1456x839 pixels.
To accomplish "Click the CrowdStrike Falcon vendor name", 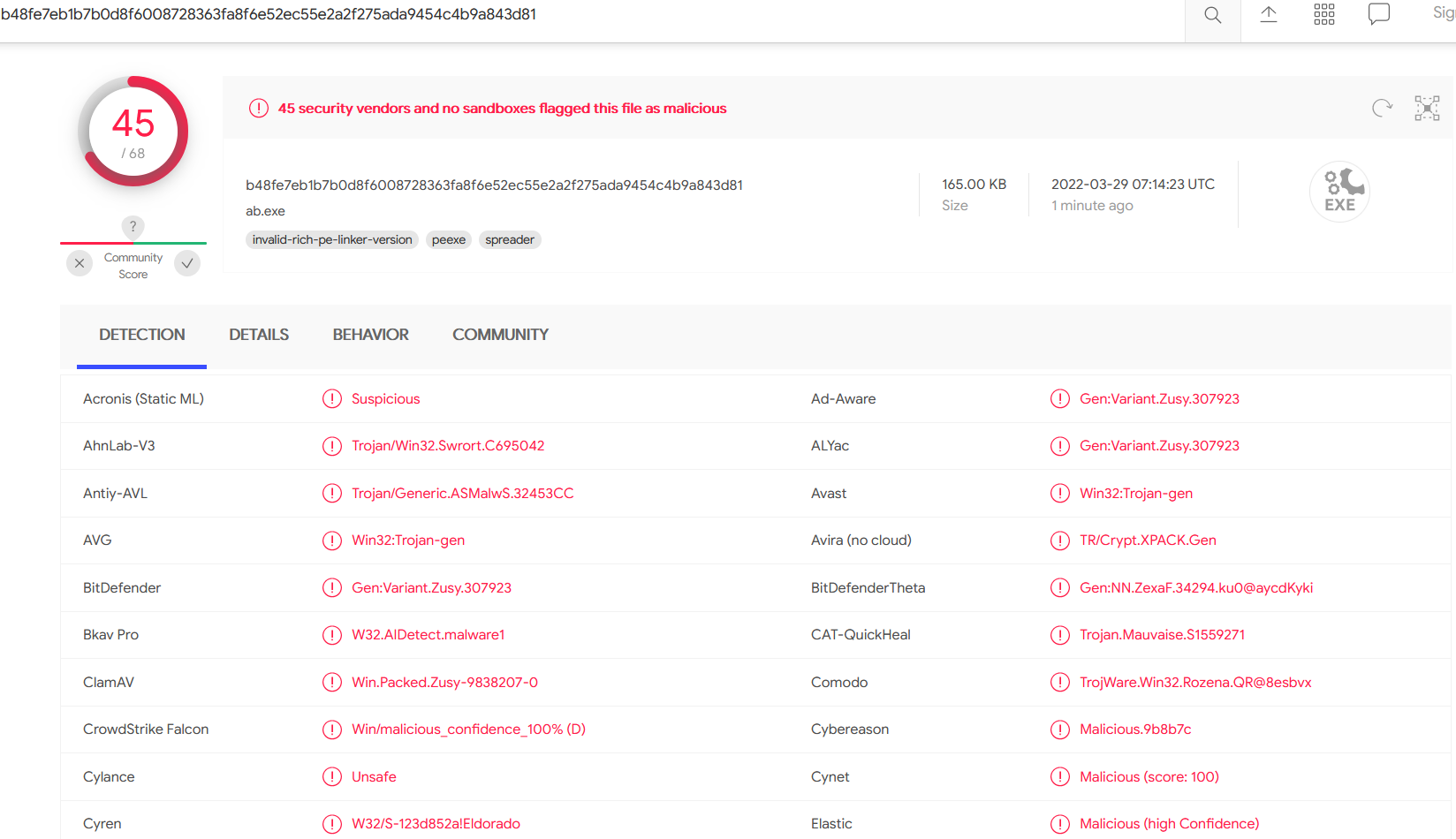I will [146, 729].
